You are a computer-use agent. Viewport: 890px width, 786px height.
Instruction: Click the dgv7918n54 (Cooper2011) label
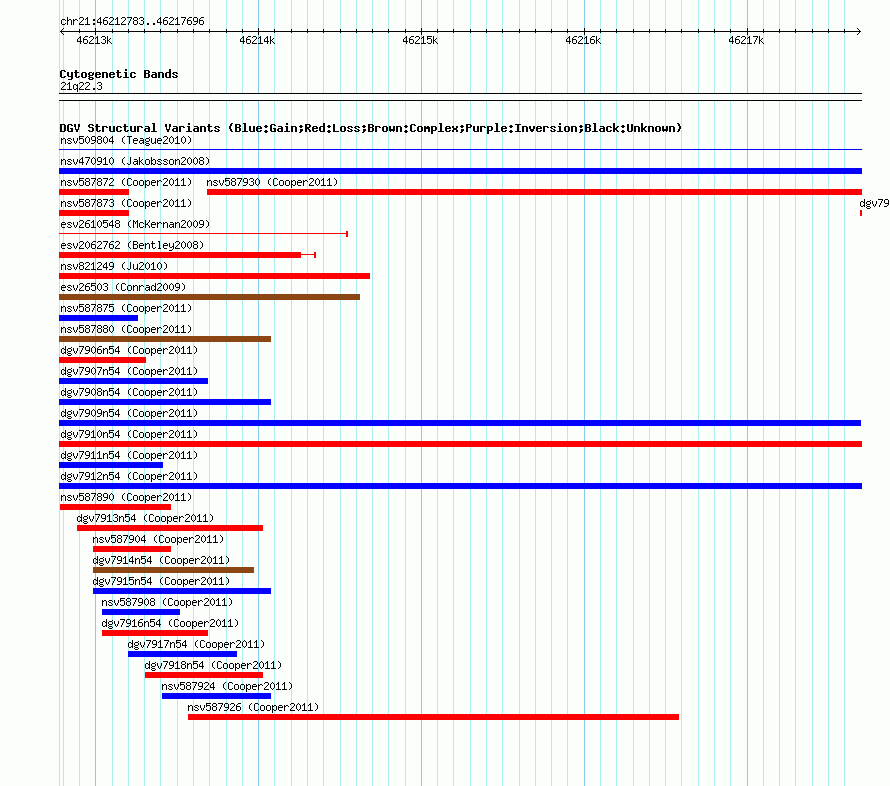tap(213, 665)
